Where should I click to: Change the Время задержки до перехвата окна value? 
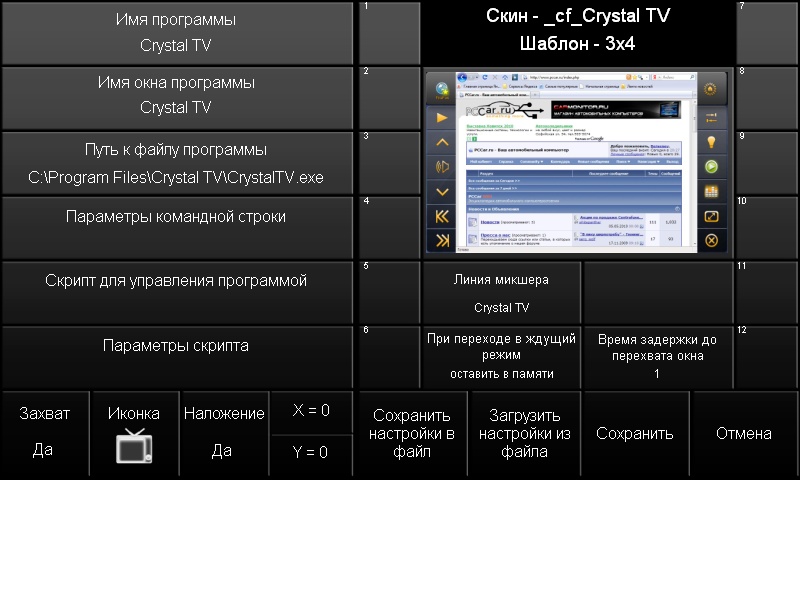click(658, 357)
